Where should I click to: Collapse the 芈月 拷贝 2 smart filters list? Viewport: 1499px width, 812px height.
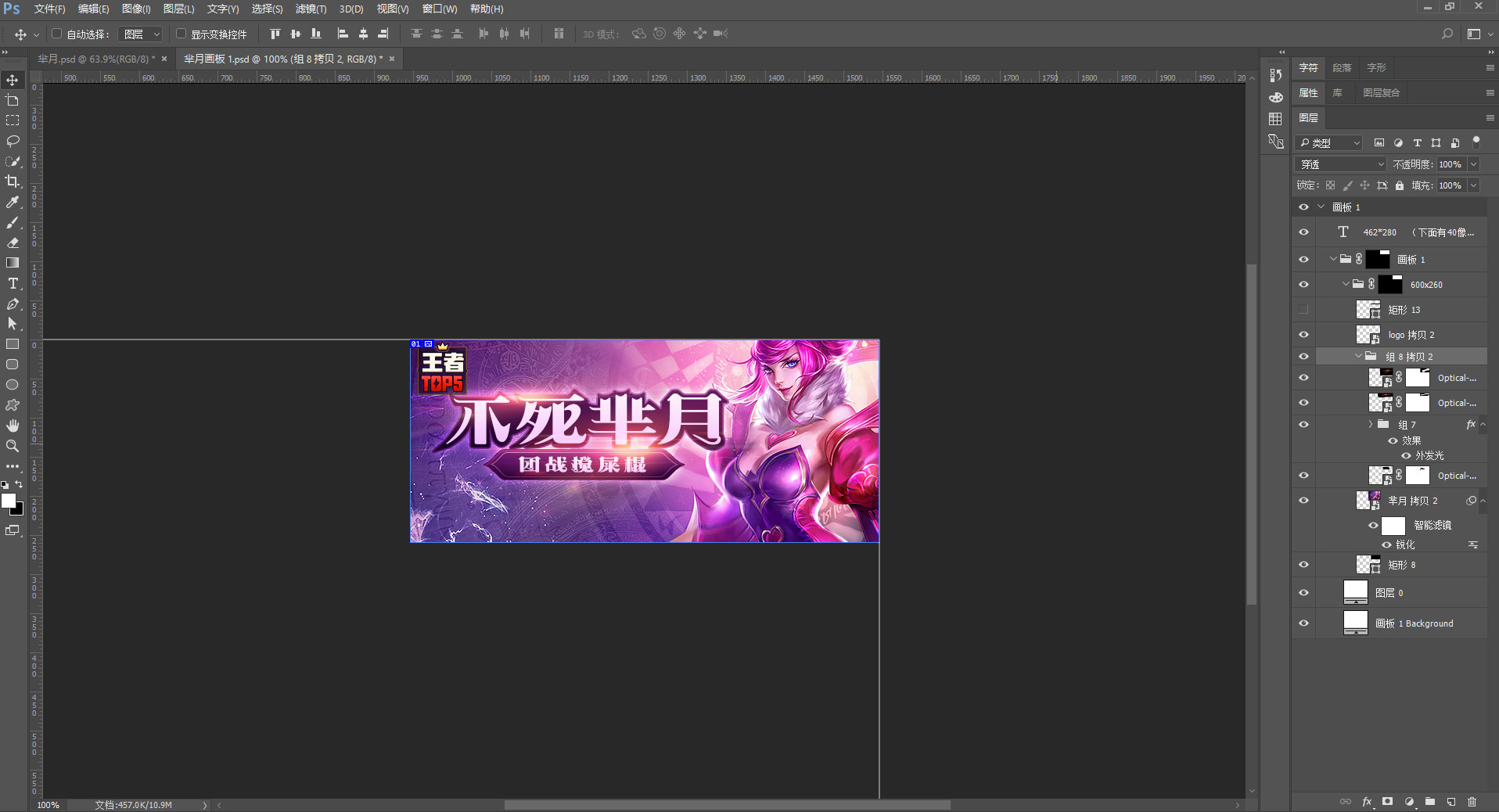(1483, 501)
